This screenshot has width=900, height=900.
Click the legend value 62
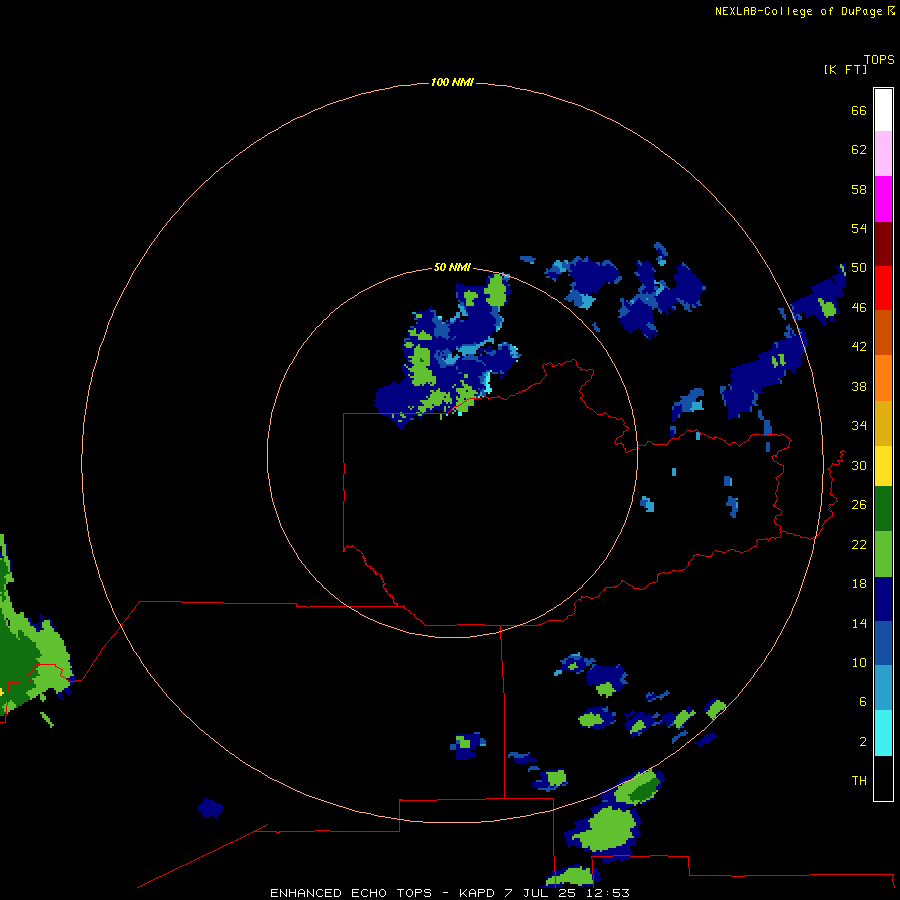tap(859, 150)
